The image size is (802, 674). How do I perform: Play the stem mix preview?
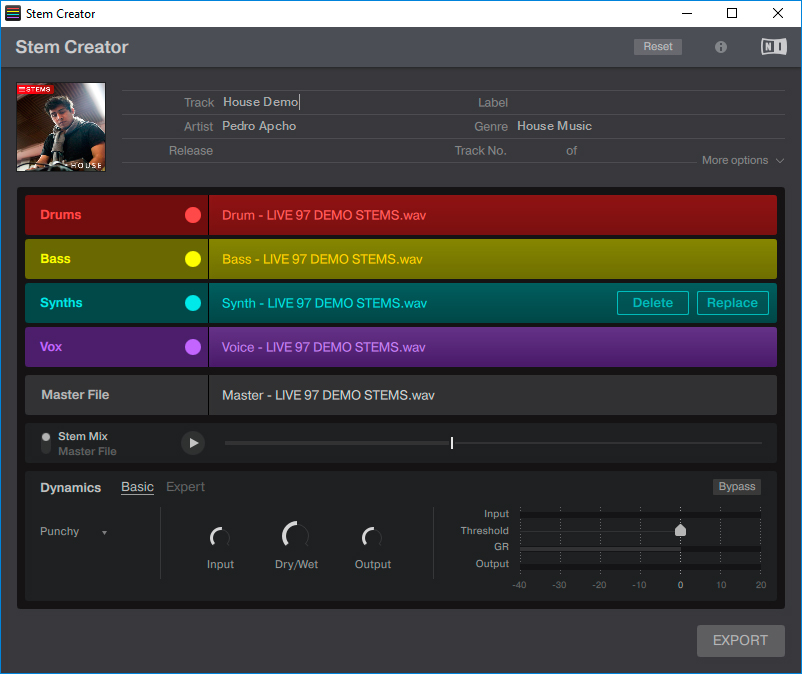click(193, 443)
